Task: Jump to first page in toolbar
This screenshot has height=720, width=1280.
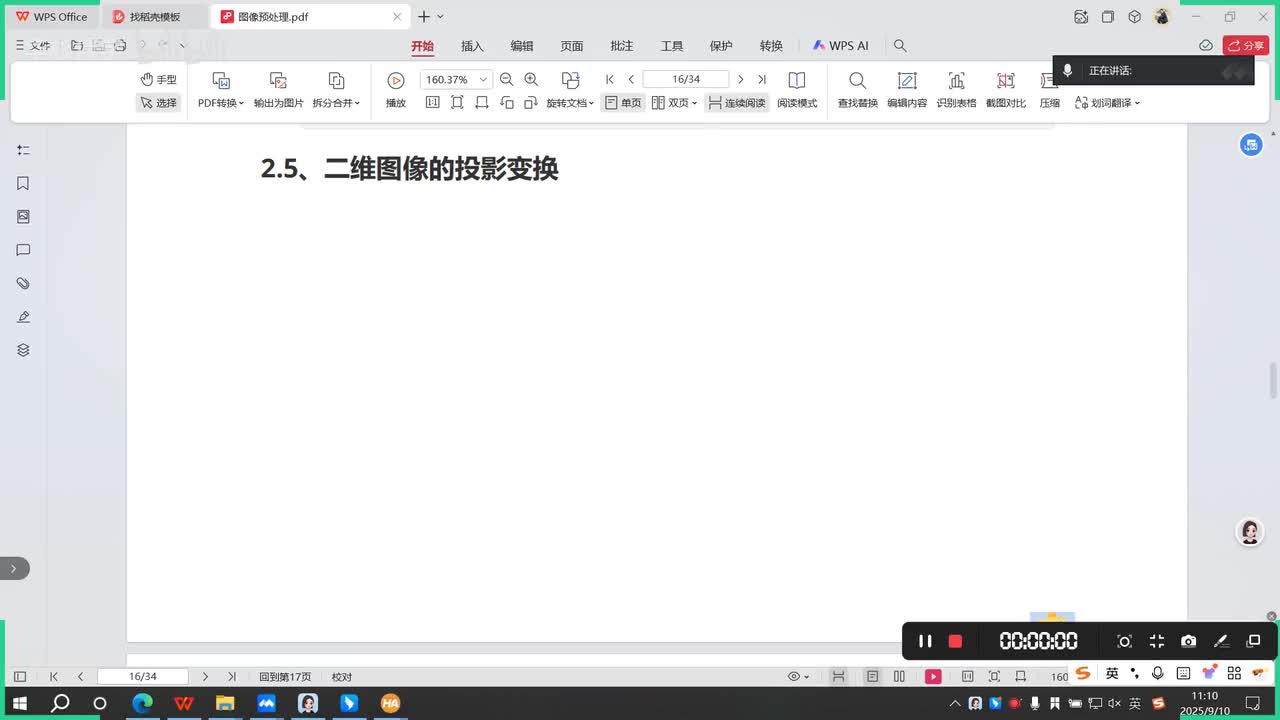Action: click(x=610, y=80)
